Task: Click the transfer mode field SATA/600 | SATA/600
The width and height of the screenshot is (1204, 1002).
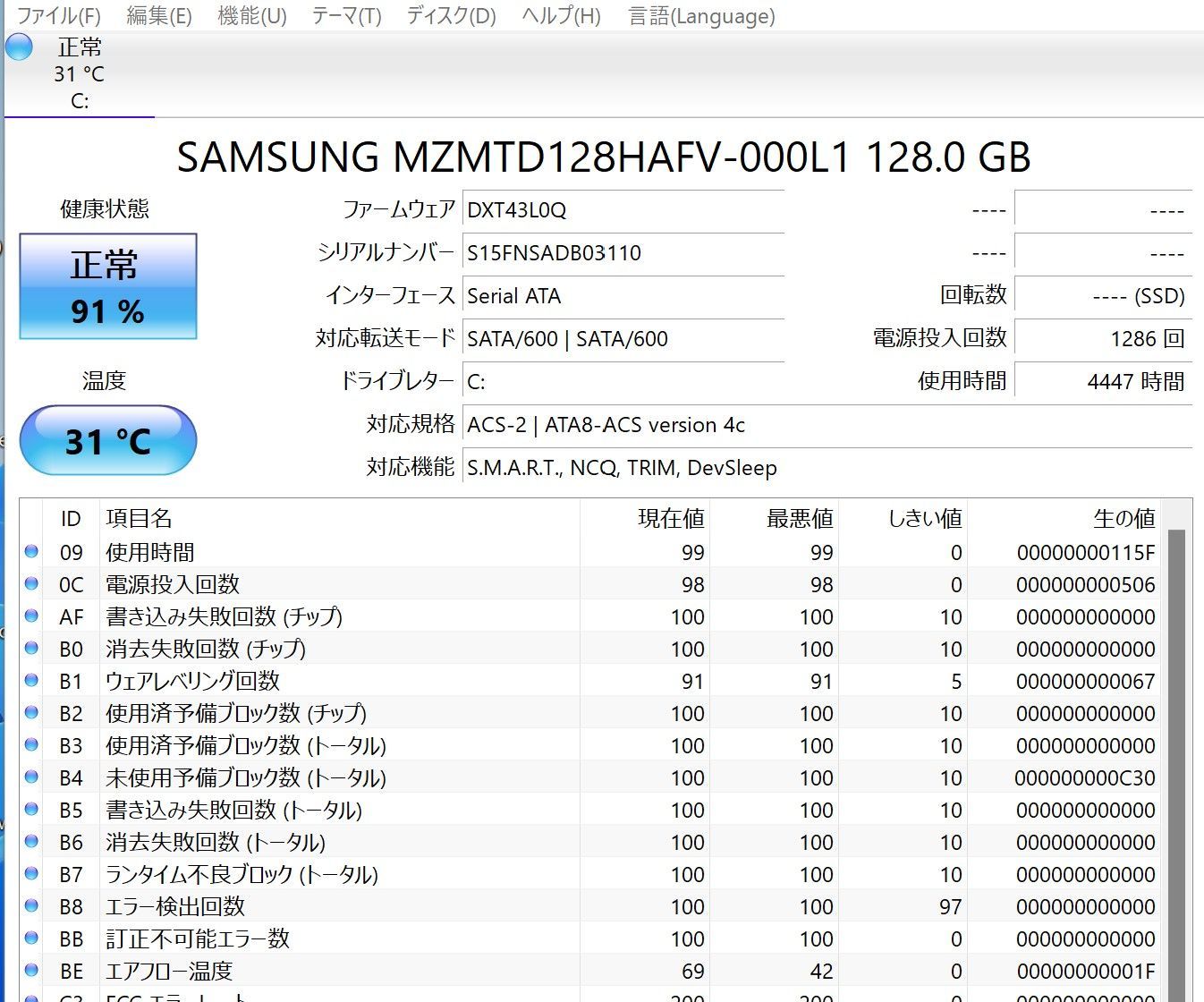Action: coord(623,339)
